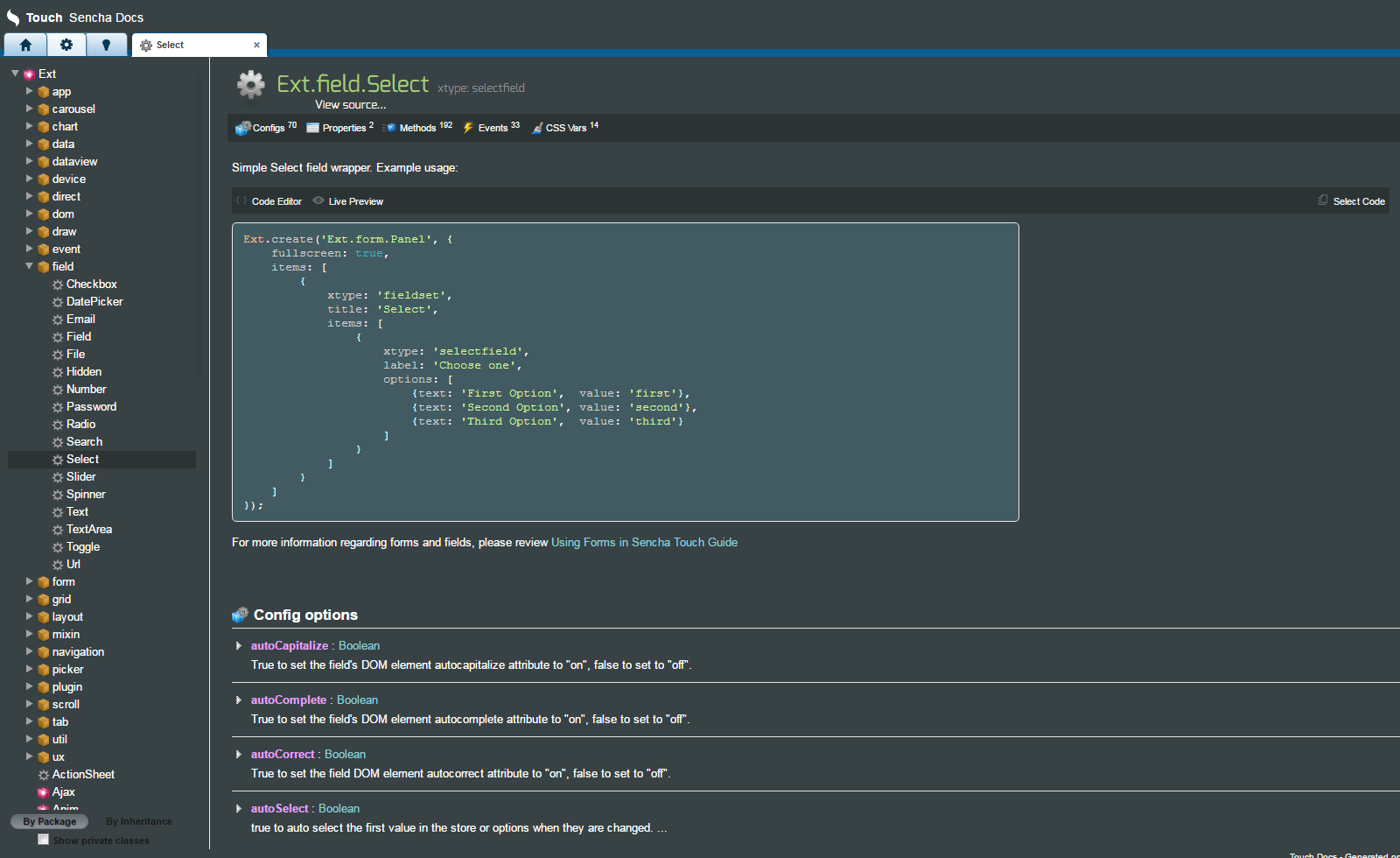Click the Search class gear icon

(x=58, y=442)
